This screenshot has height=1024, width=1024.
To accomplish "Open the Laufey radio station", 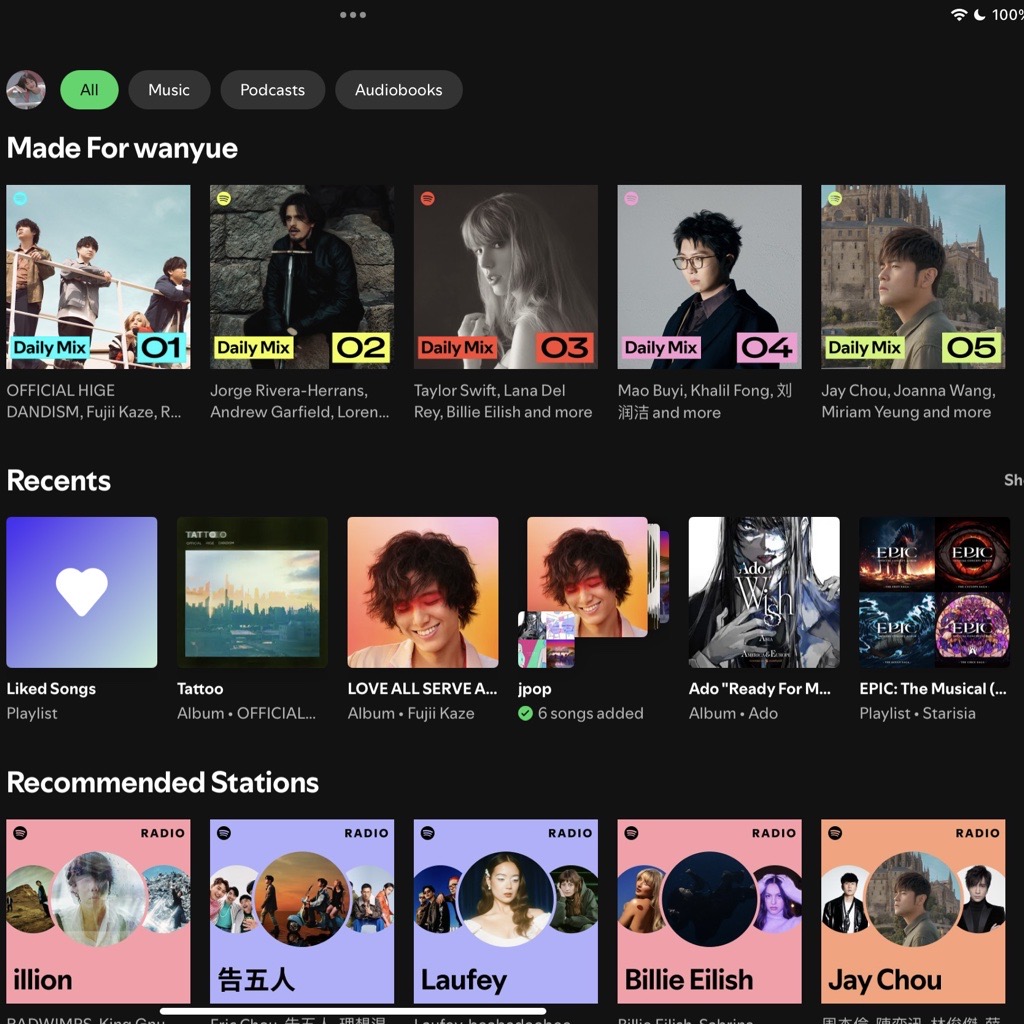I will [505, 910].
